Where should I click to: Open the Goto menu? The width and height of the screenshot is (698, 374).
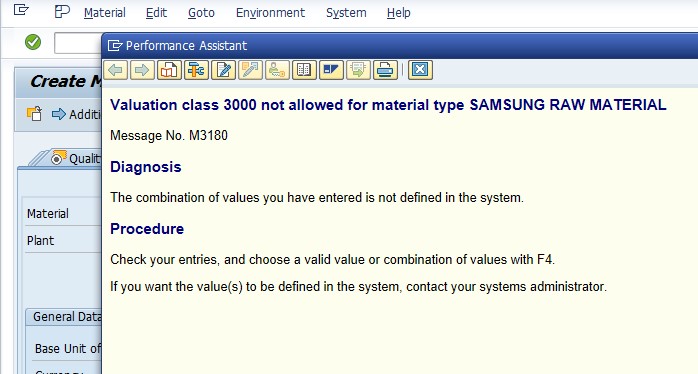201,12
